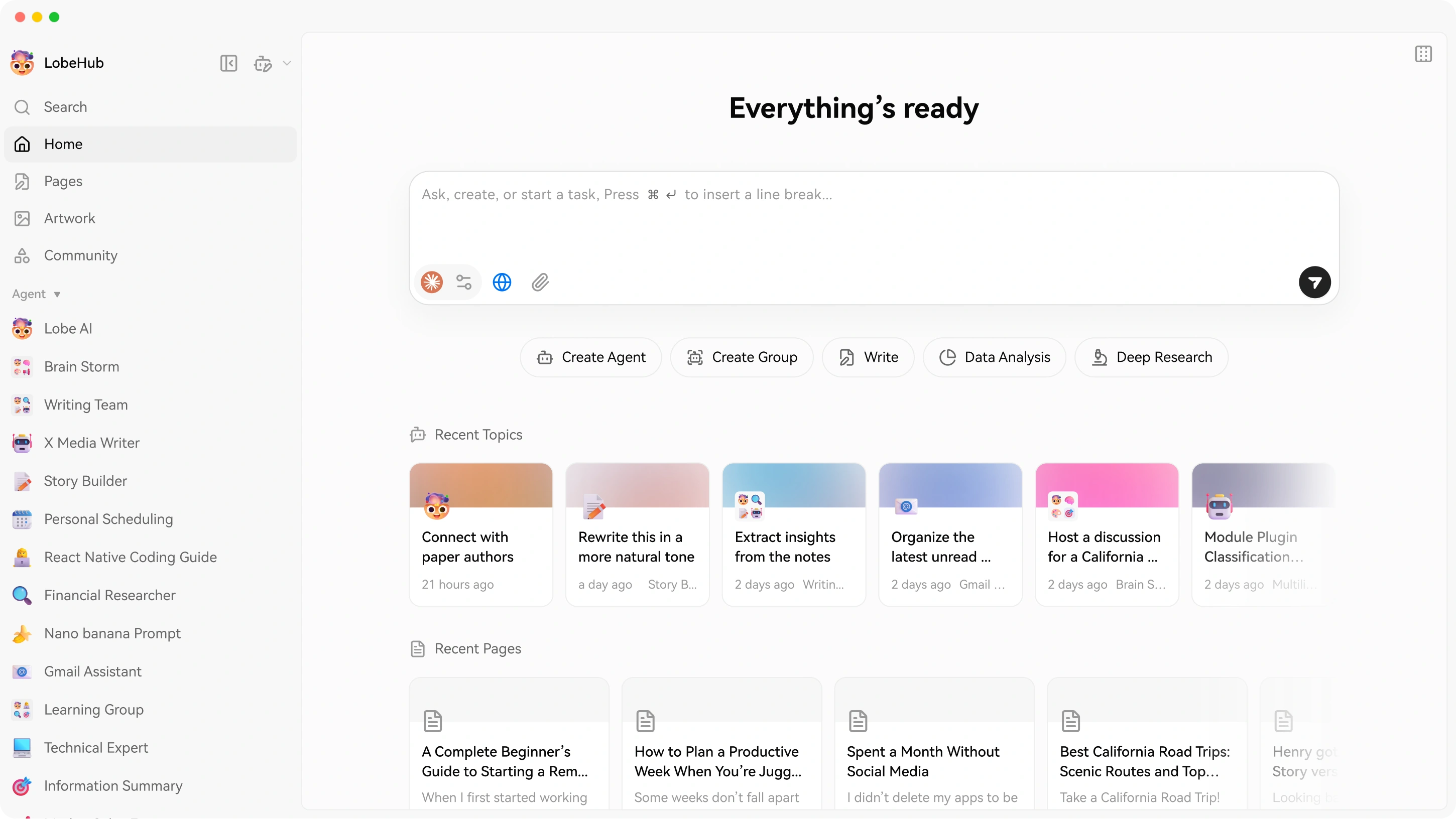Open the Recent Topics section header

click(477, 435)
